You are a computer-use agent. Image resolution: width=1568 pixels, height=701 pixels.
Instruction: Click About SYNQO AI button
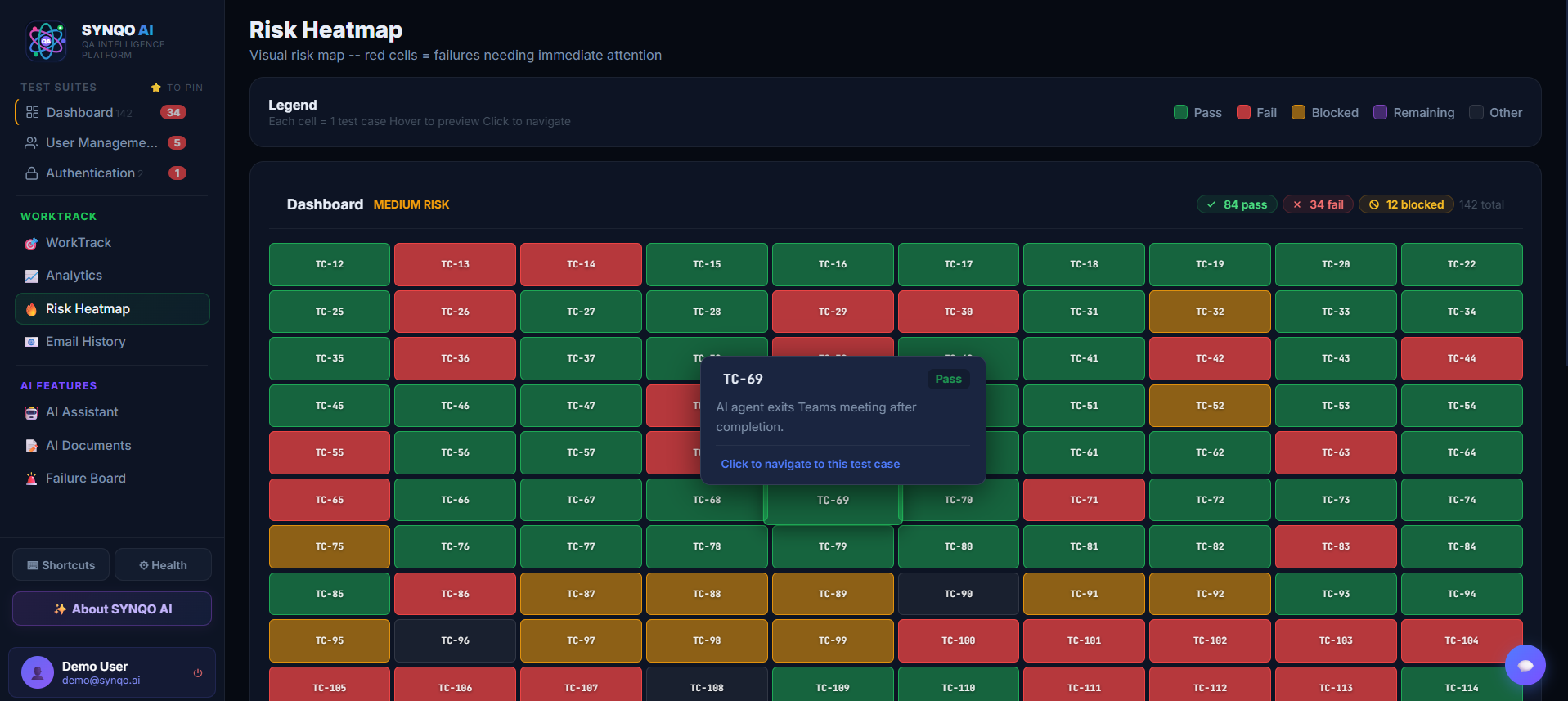pos(112,609)
